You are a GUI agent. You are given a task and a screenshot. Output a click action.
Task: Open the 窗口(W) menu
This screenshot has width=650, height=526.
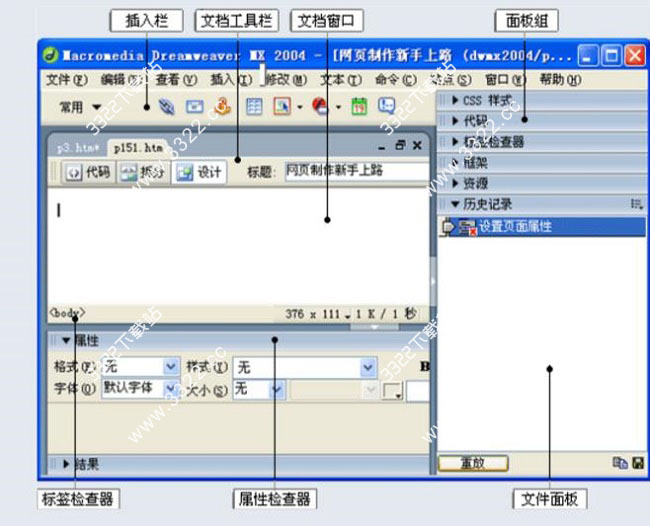[x=506, y=80]
